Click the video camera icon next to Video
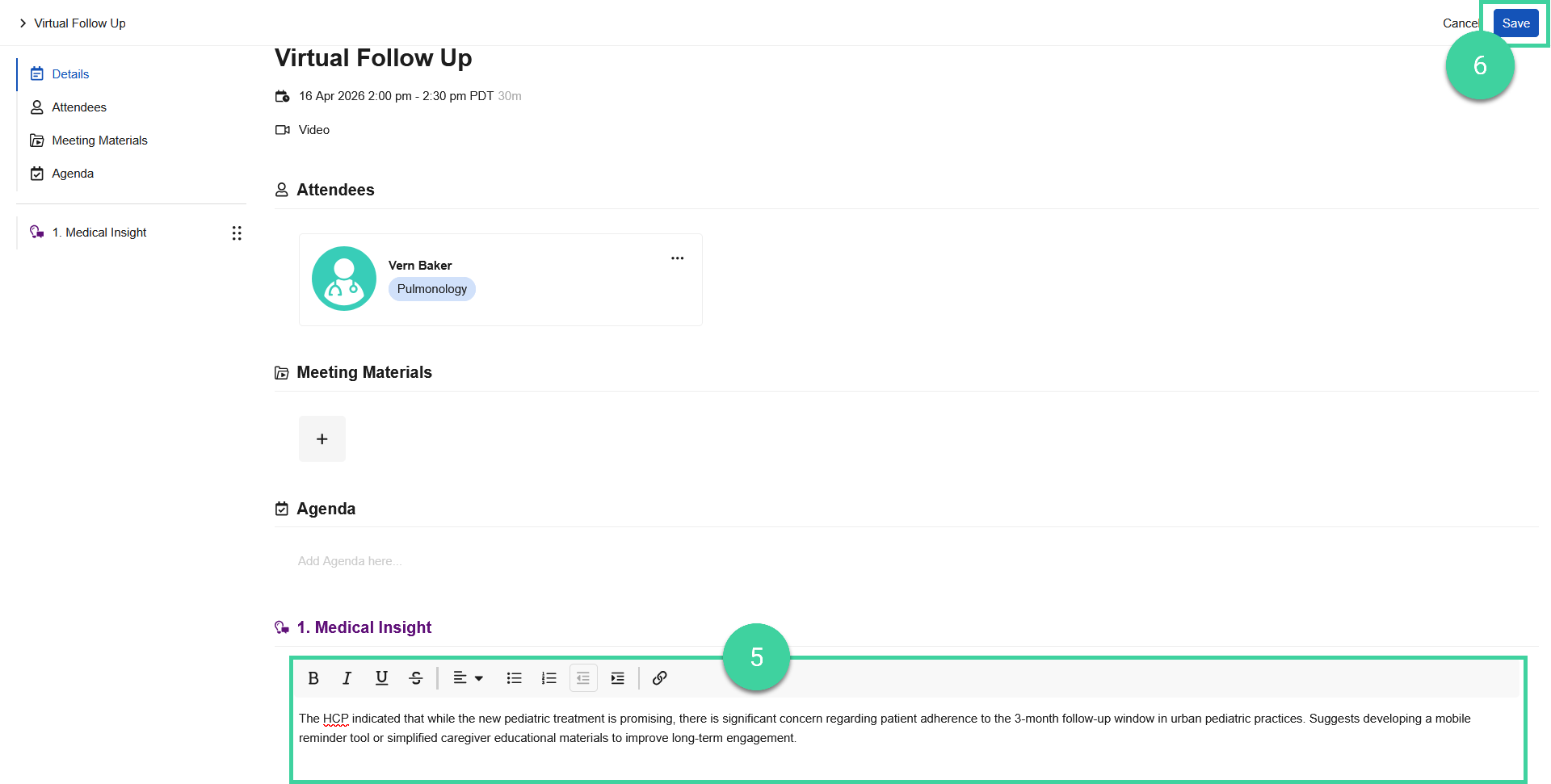The height and width of the screenshot is (784, 1551). (282, 129)
